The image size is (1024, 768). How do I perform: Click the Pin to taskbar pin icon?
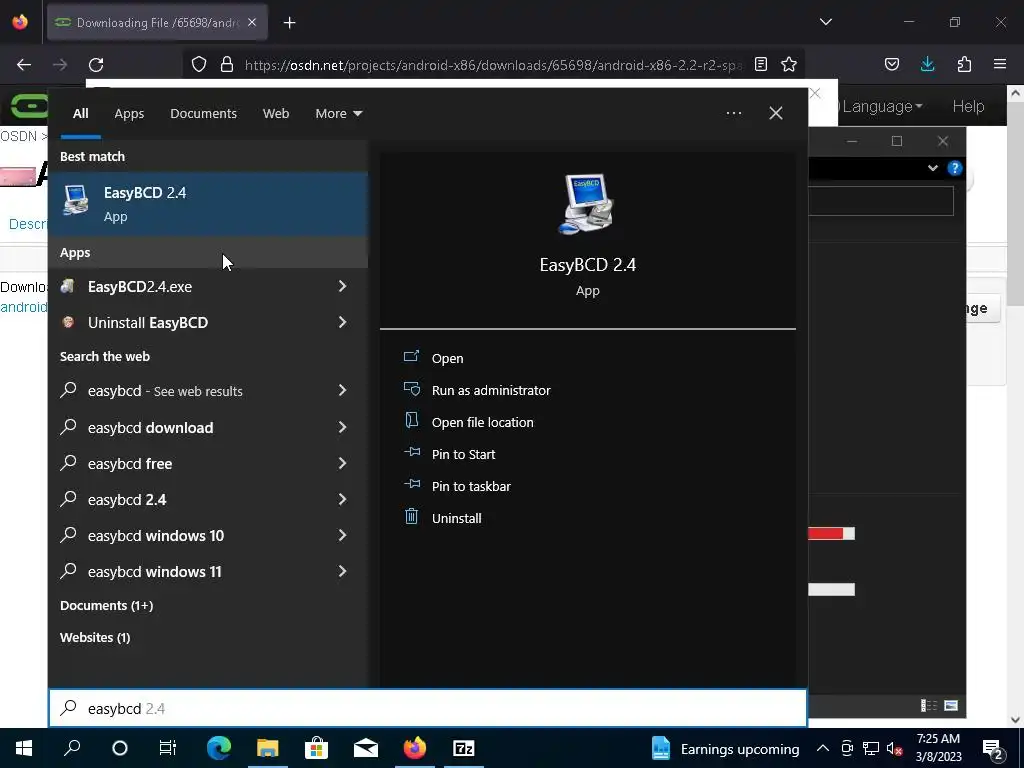point(411,484)
